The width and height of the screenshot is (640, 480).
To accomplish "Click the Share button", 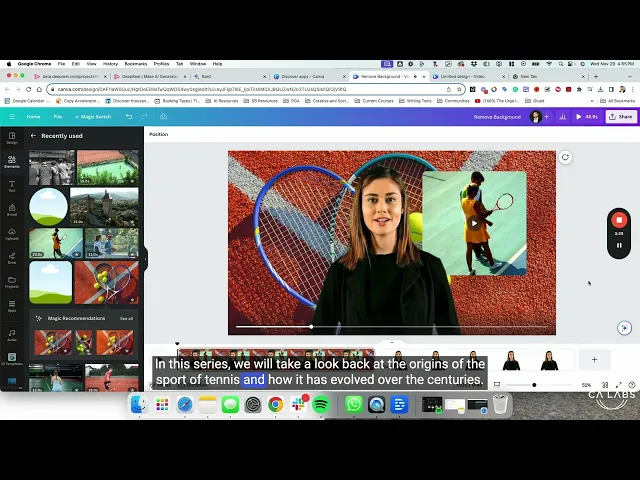I will coord(621,117).
